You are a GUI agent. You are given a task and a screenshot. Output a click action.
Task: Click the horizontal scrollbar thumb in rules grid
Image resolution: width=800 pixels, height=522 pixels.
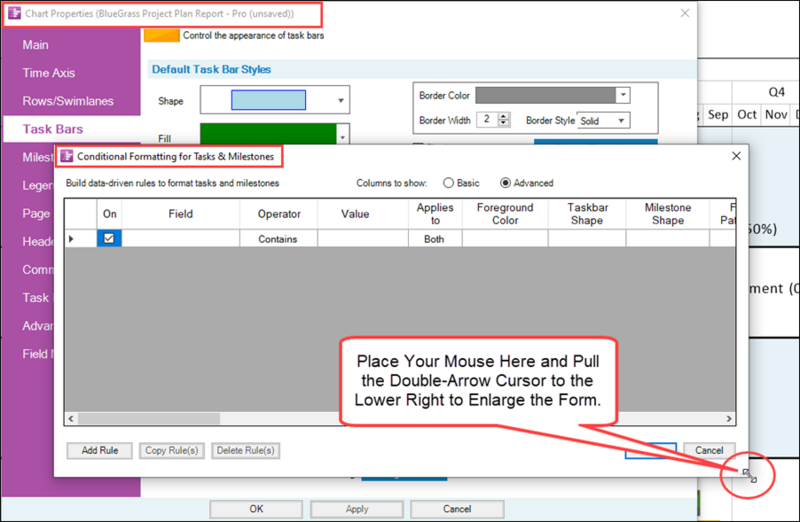pyautogui.click(x=148, y=419)
